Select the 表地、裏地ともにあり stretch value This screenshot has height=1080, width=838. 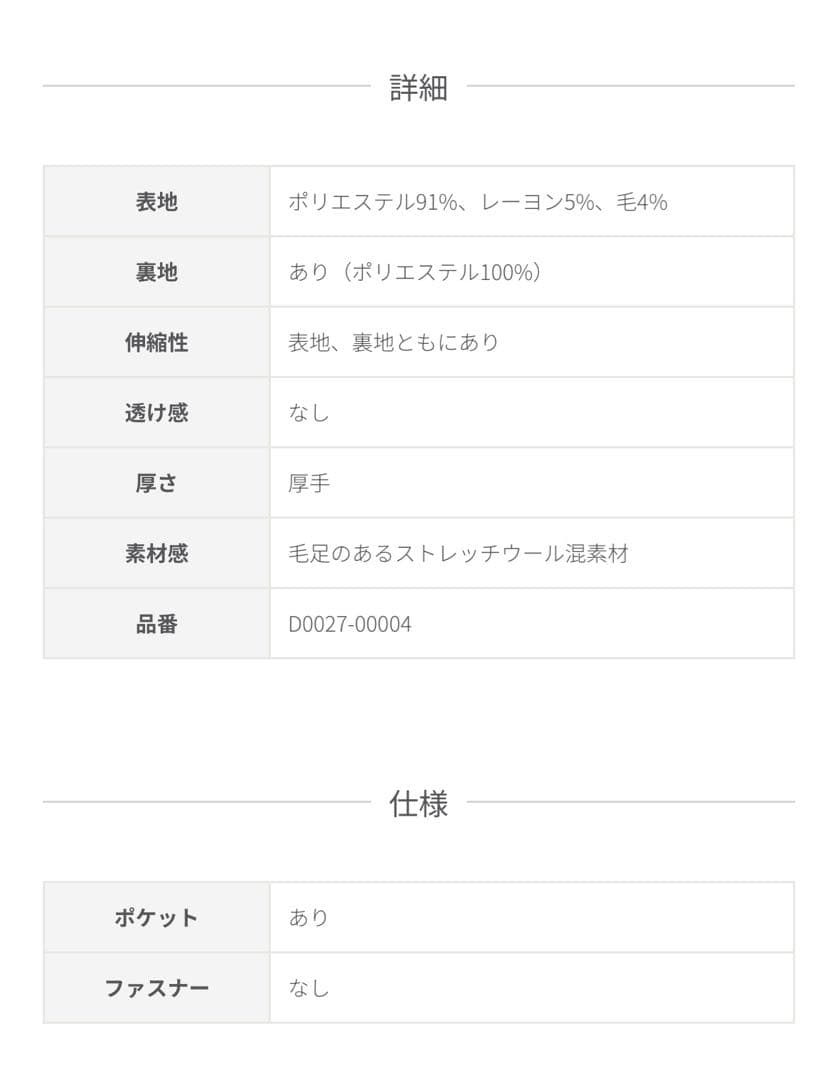393,343
